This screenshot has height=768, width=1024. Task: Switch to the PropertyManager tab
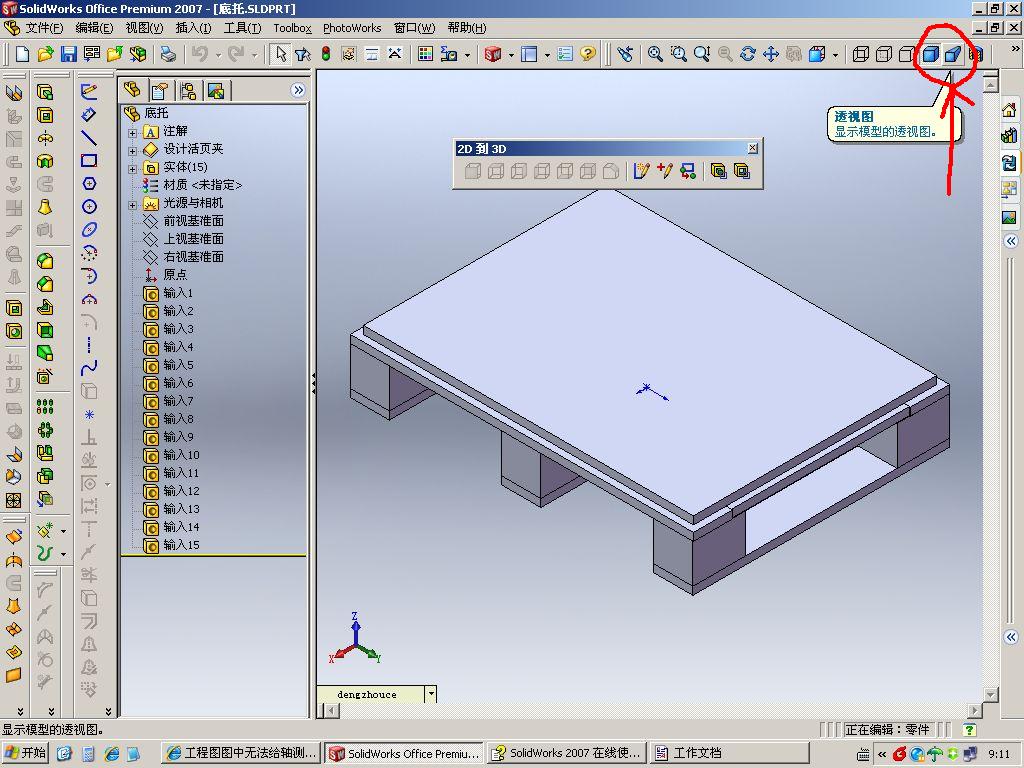click(x=160, y=90)
